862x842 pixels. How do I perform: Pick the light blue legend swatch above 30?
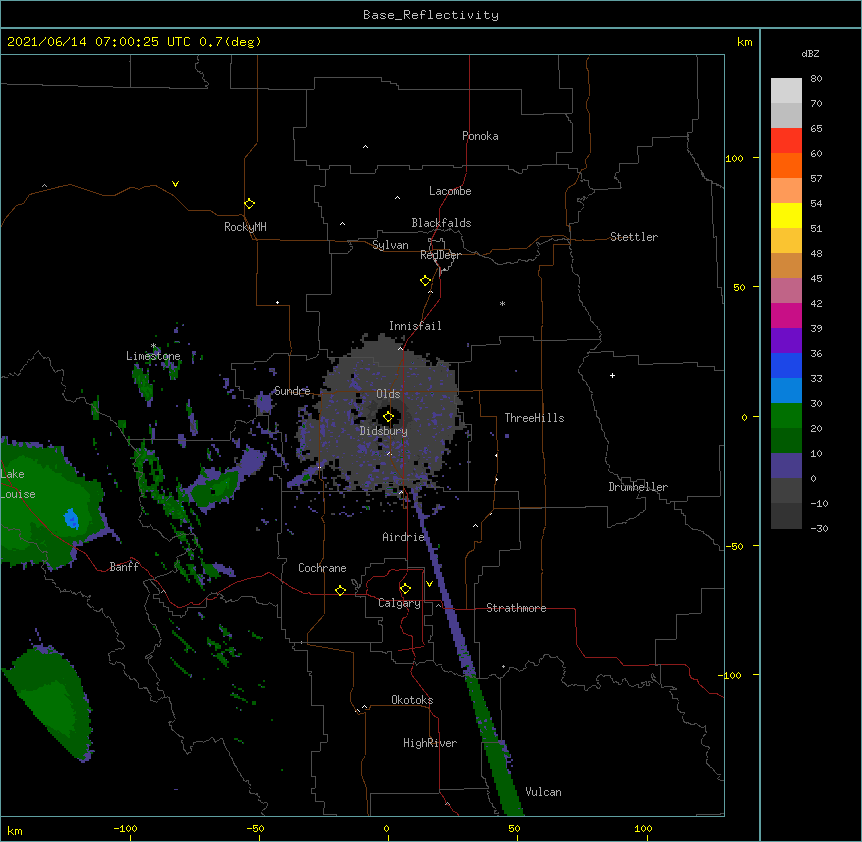786,390
